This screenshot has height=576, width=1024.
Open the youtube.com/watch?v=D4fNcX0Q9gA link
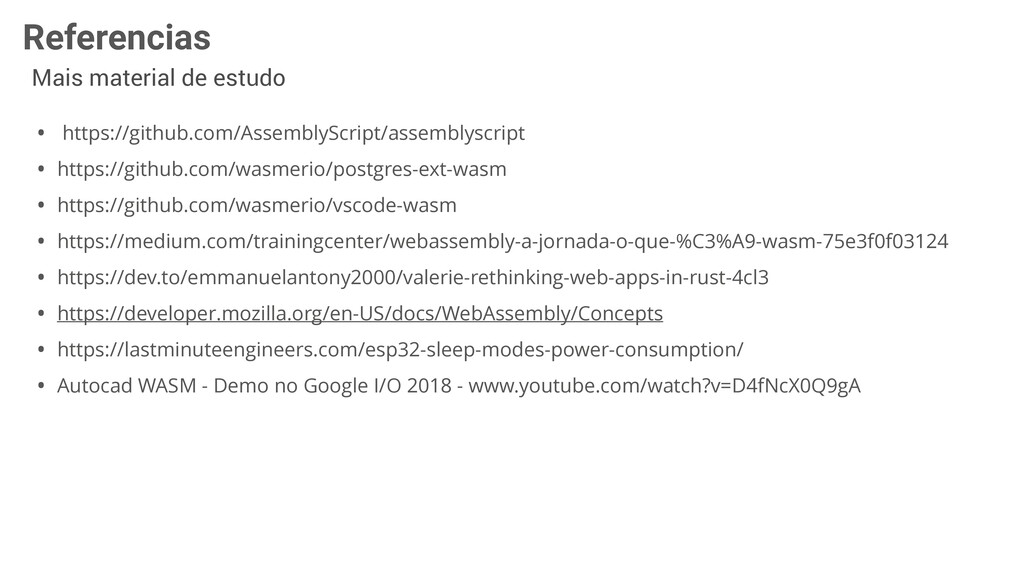tap(664, 385)
